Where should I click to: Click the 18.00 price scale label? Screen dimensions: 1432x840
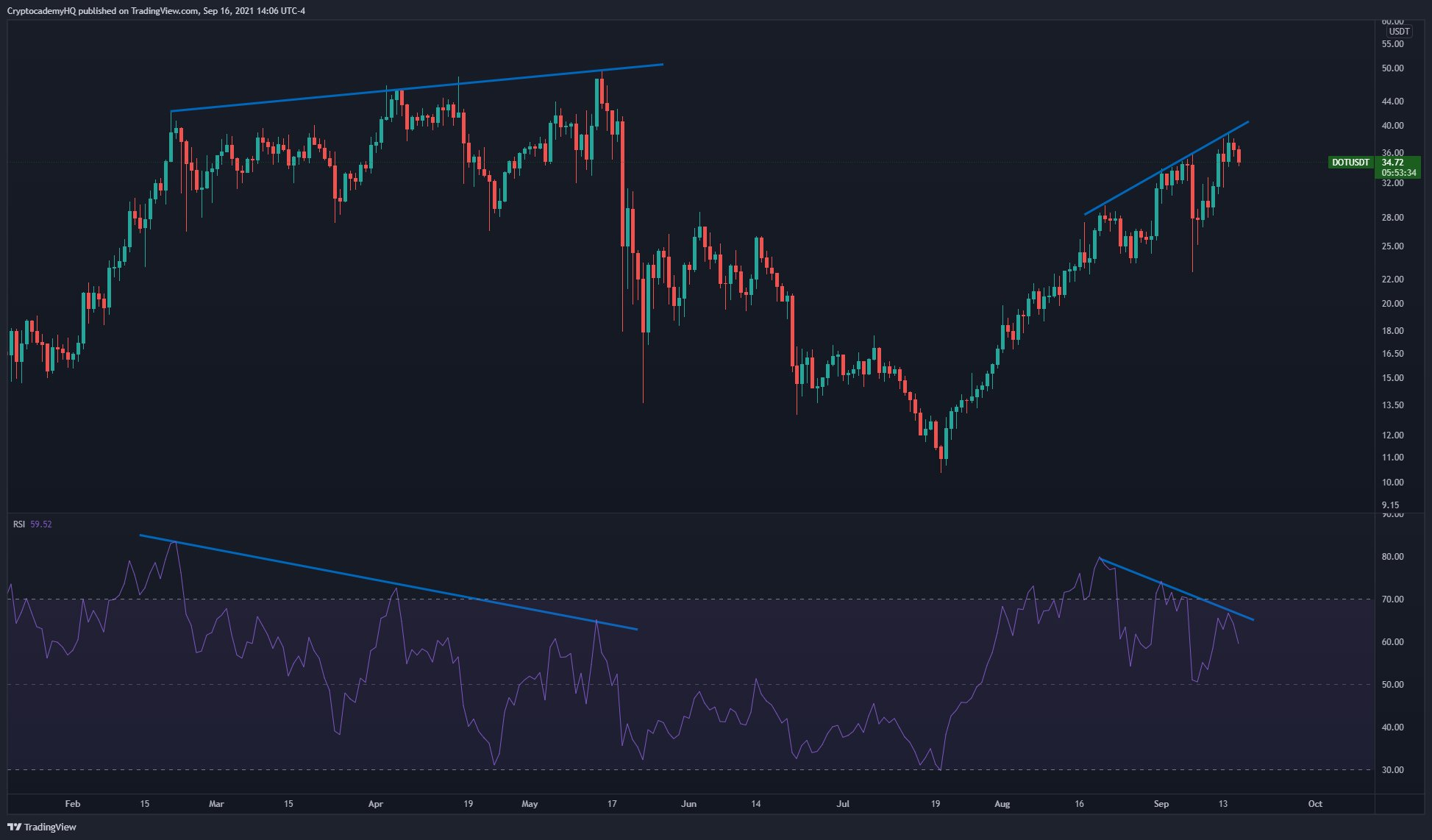(1392, 331)
